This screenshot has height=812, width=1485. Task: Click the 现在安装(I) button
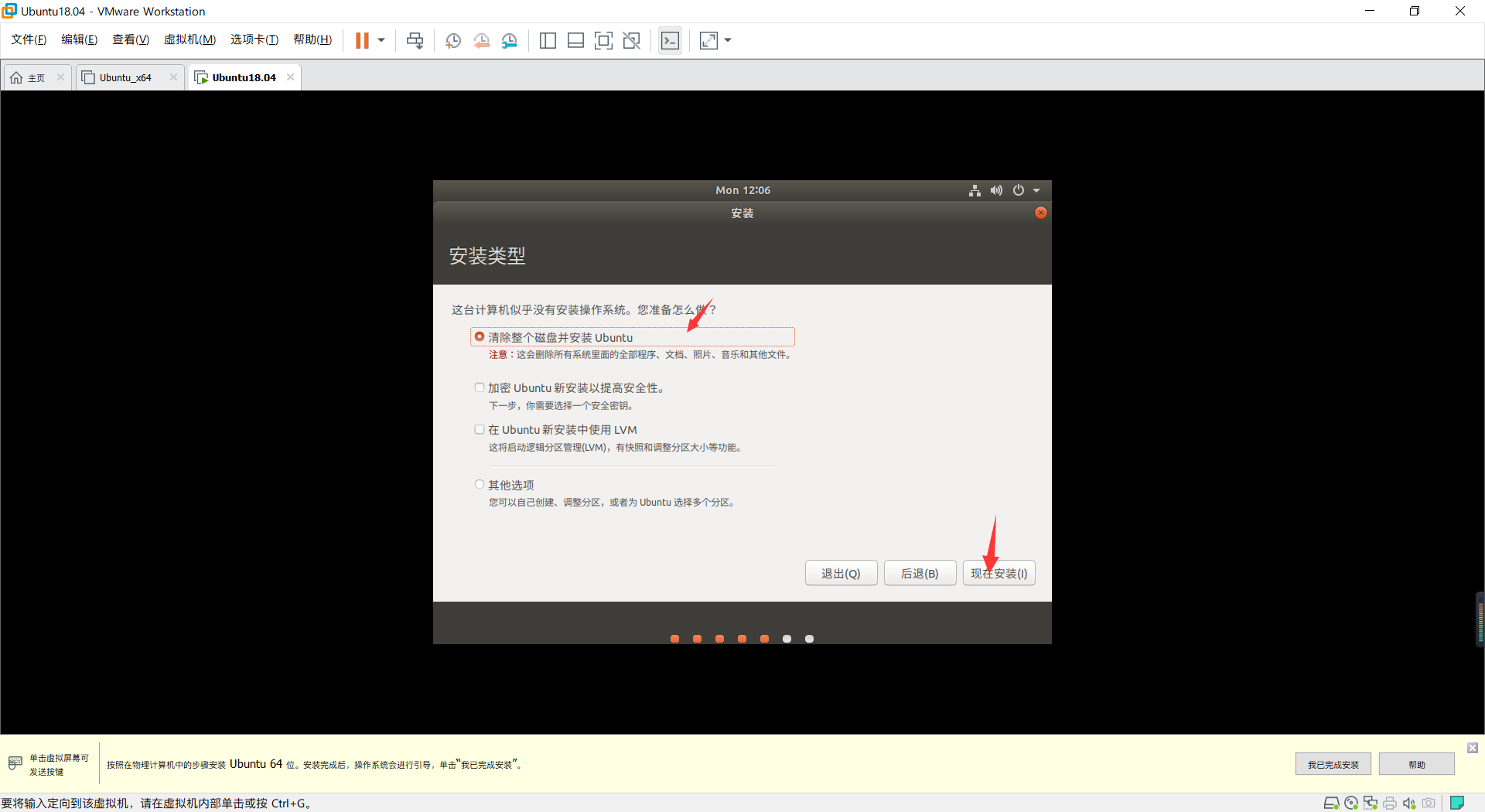[x=999, y=573]
